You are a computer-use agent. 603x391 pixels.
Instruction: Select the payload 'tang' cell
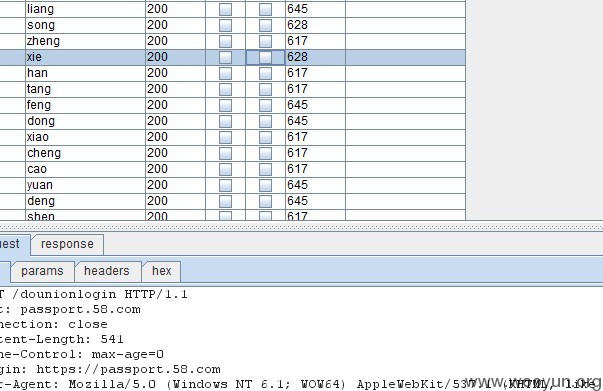tap(85, 89)
